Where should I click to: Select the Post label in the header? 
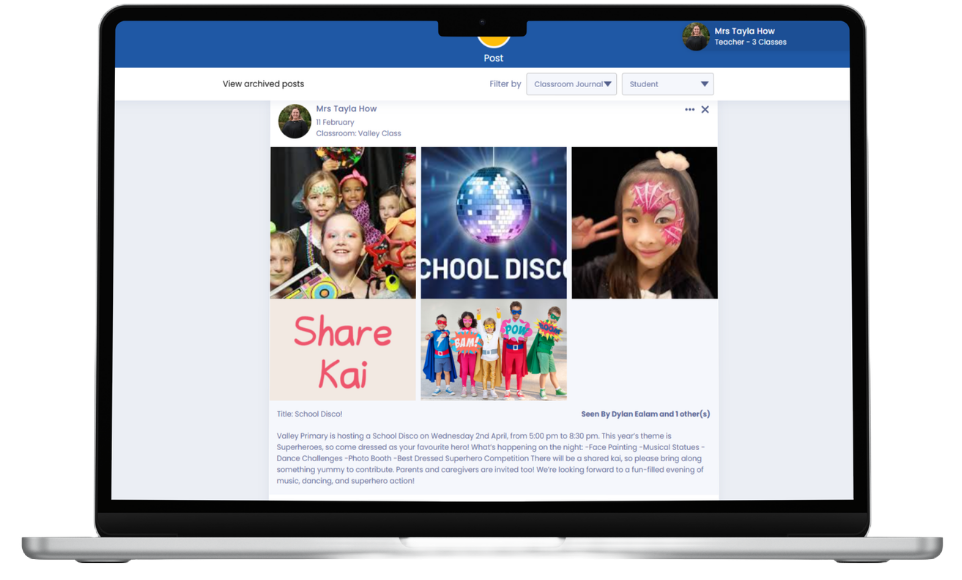coord(493,59)
